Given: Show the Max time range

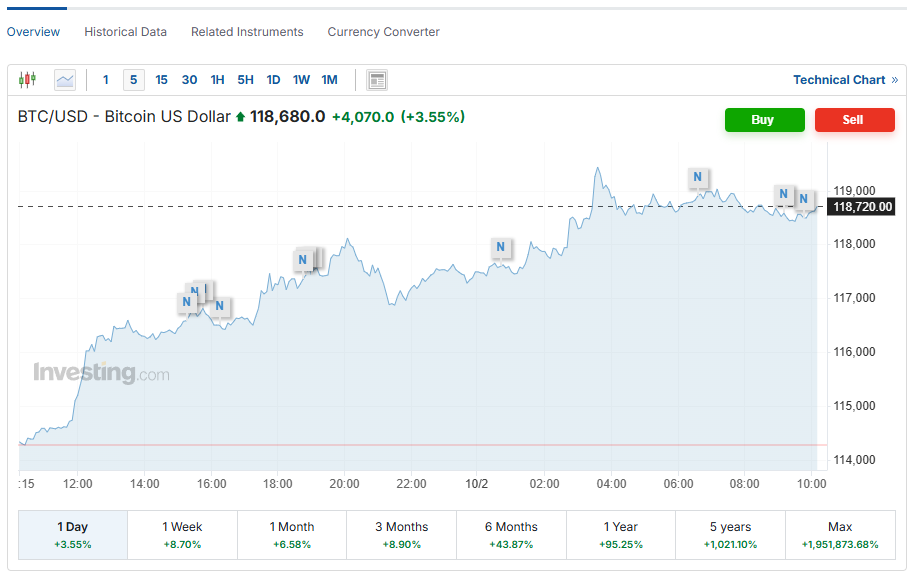Looking at the screenshot, I should tap(840, 535).
